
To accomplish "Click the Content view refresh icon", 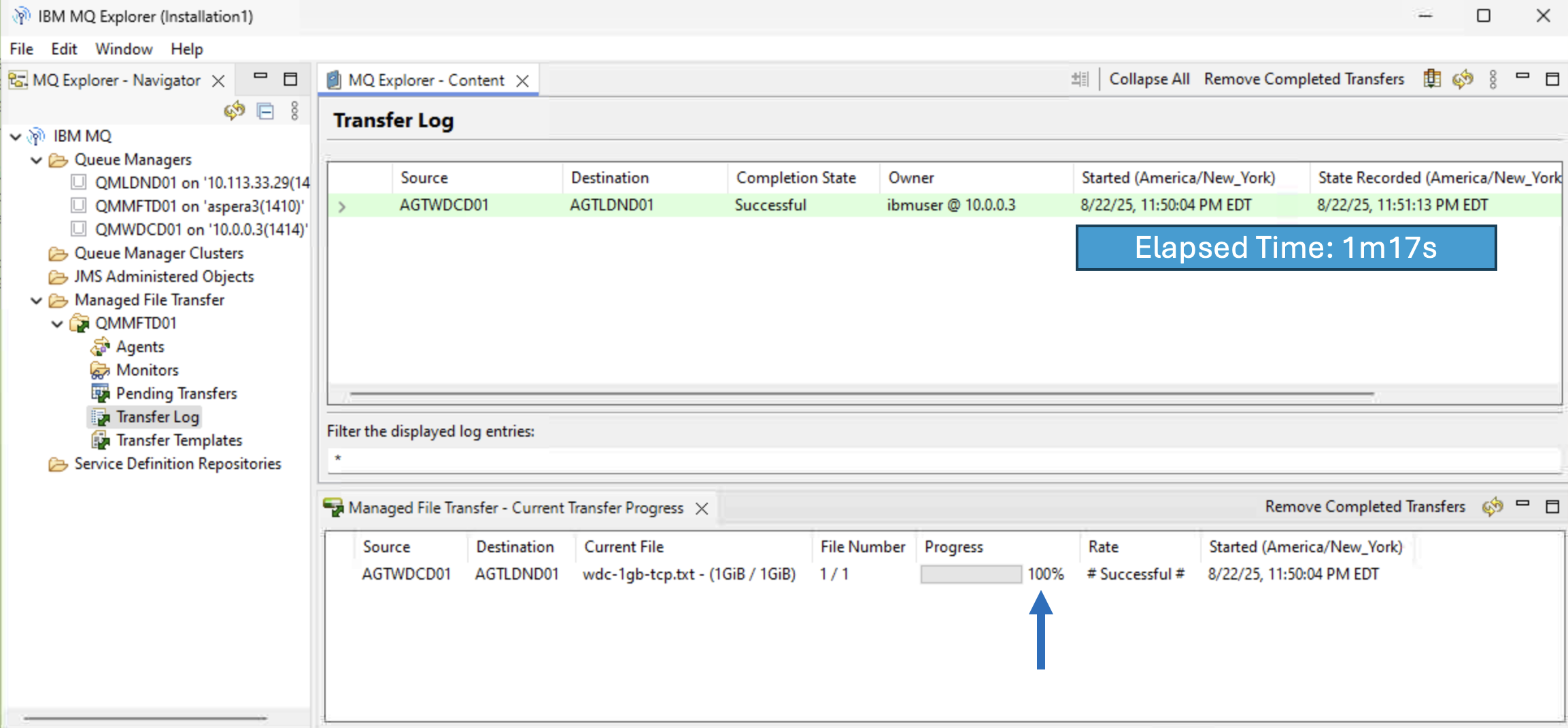I will tap(1463, 79).
